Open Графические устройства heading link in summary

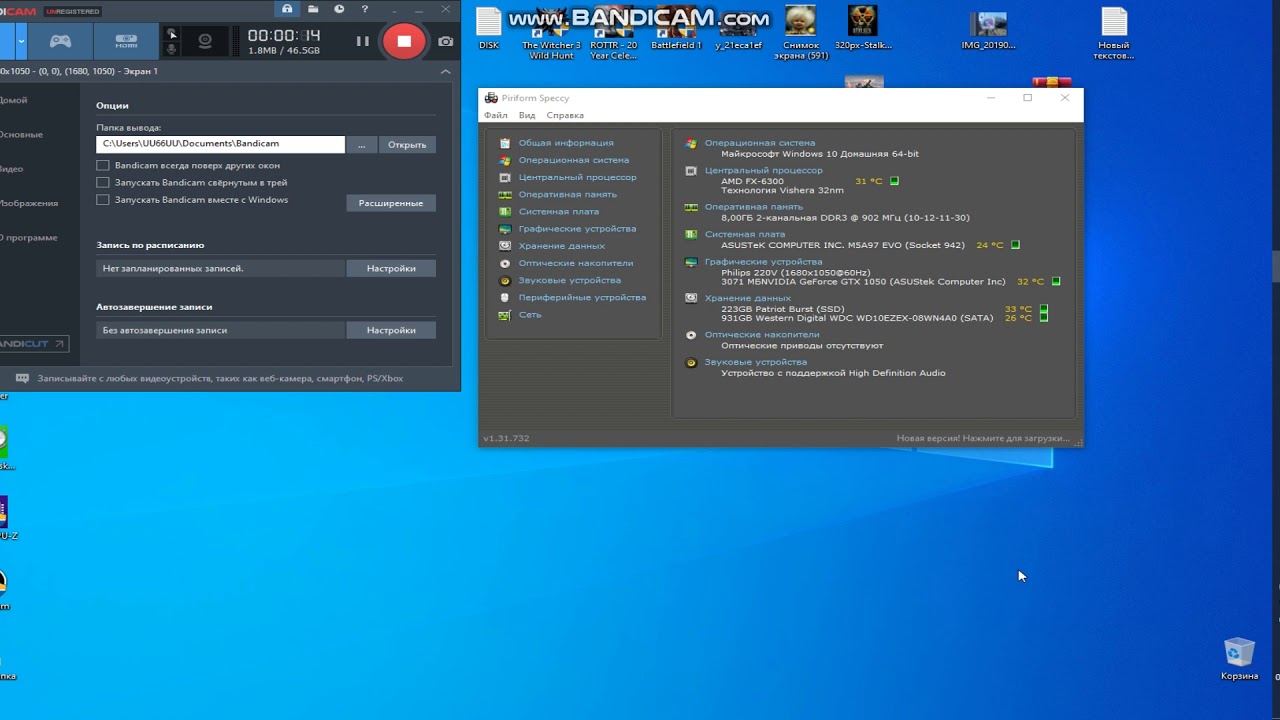pyautogui.click(x=763, y=262)
